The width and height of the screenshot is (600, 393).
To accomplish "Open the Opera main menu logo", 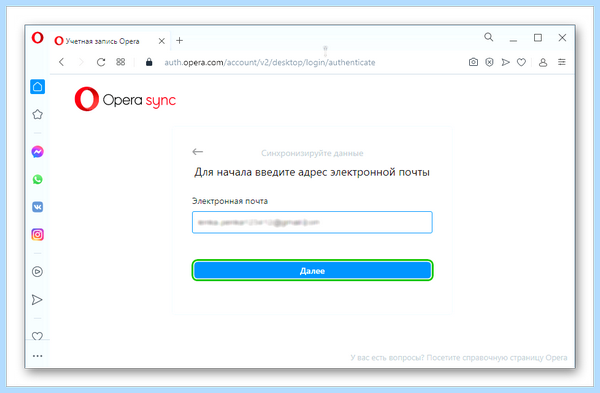I will [x=38, y=38].
